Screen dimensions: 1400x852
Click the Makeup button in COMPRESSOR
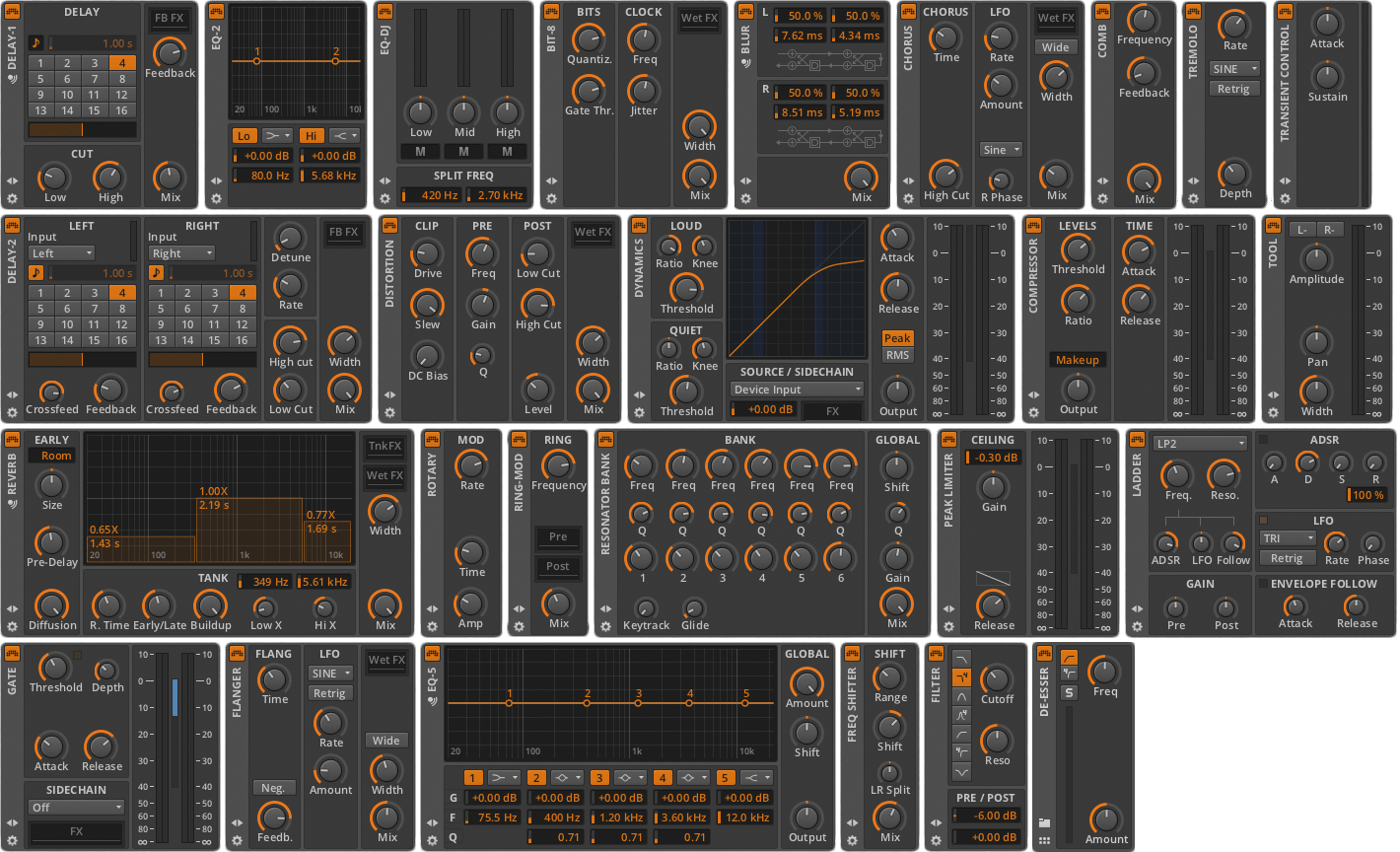[x=1077, y=360]
